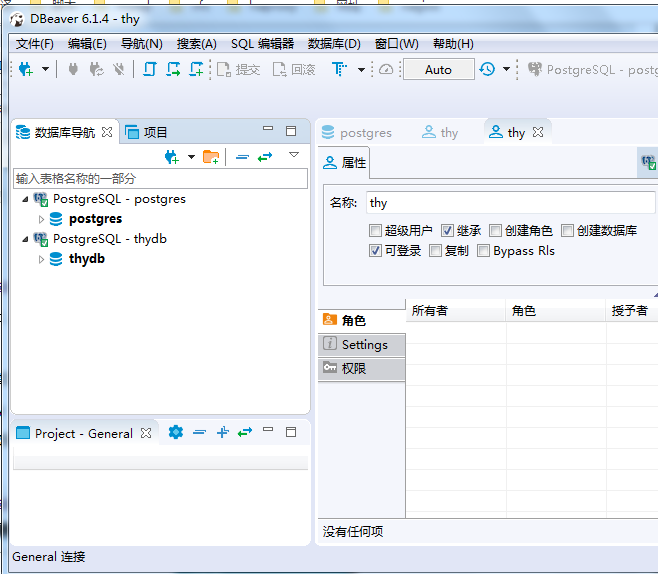
Task: Switch to 项目 tab
Action: click(x=146, y=133)
